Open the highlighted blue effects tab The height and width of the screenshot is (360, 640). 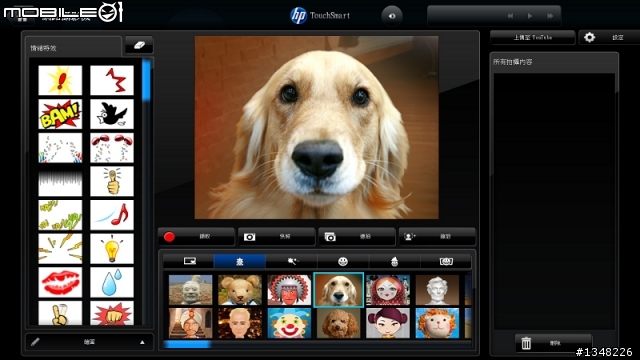(240, 261)
